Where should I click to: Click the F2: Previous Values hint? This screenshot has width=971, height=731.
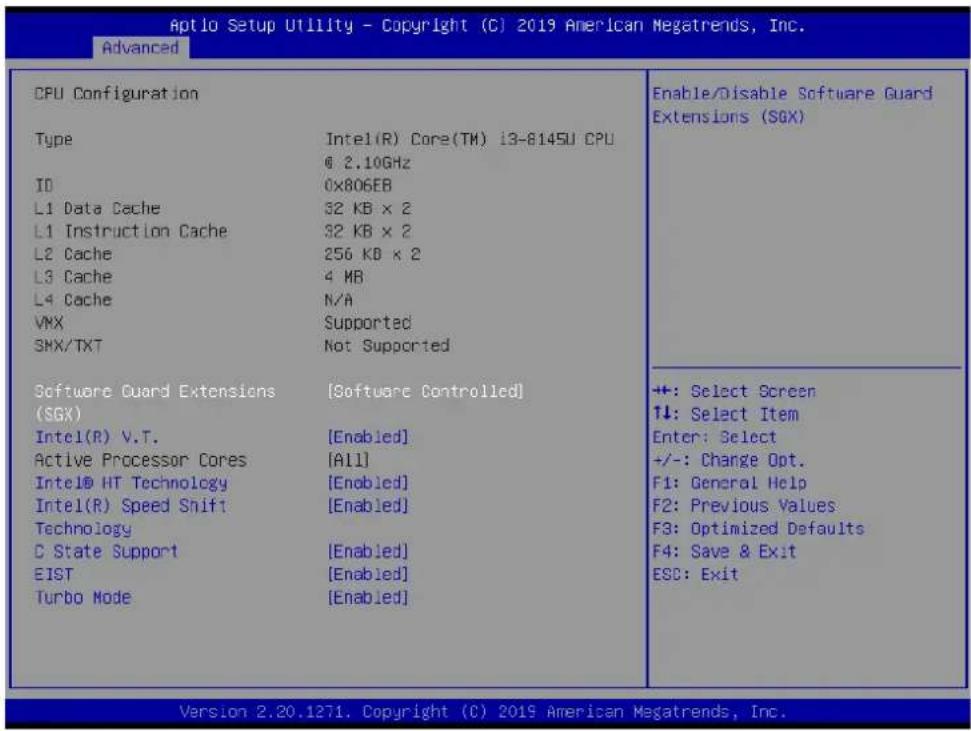tap(744, 506)
